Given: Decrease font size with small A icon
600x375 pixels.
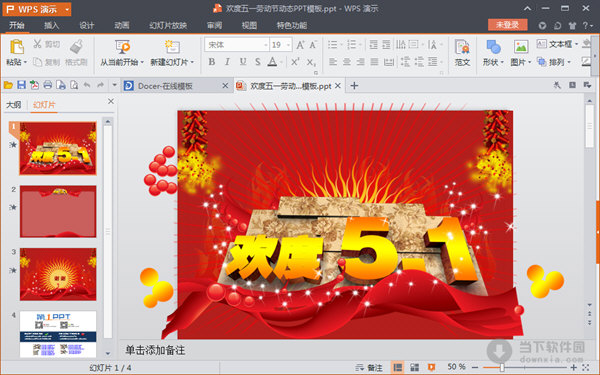Looking at the screenshot, I should 313,45.
